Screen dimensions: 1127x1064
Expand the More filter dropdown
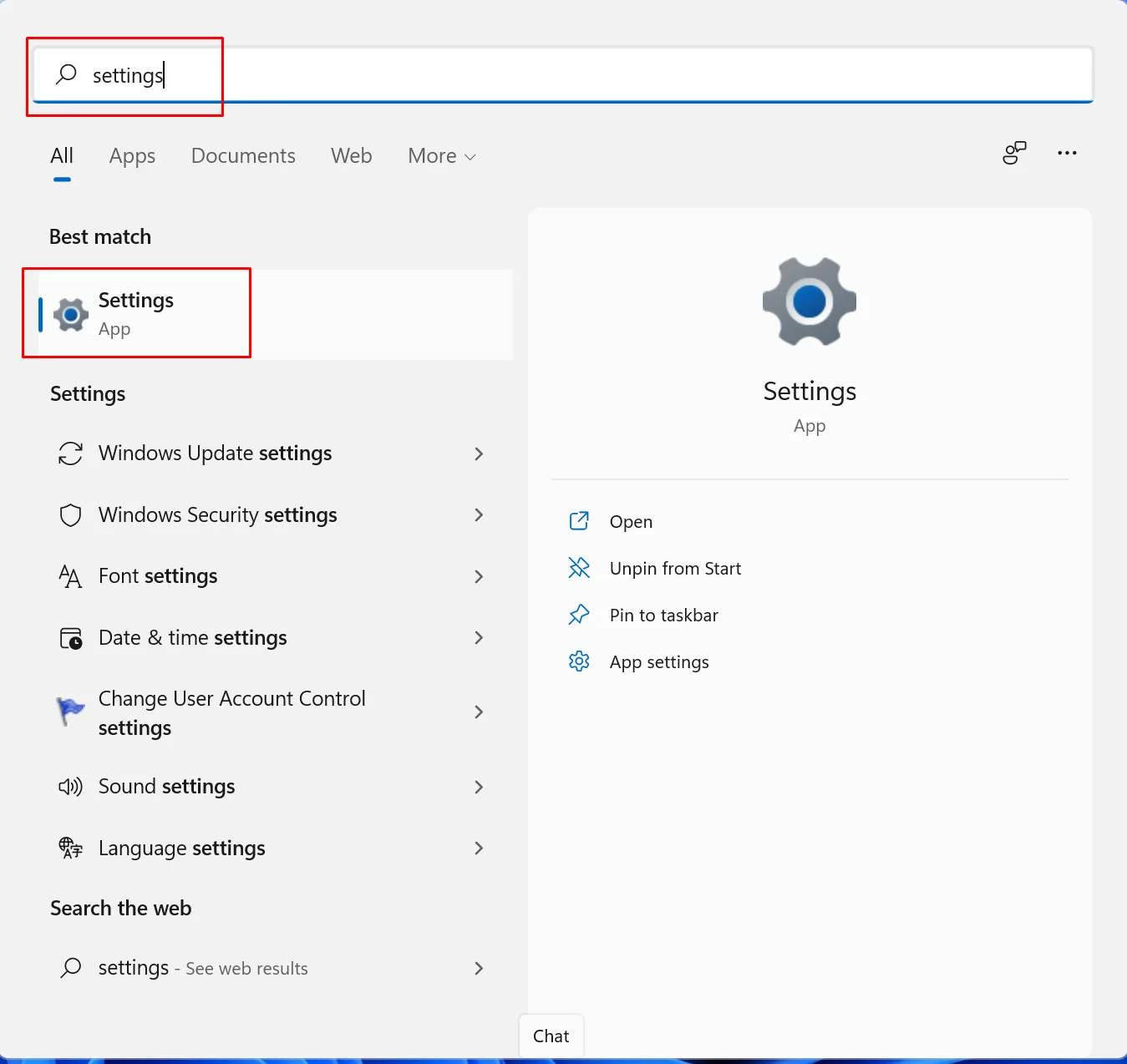click(441, 156)
